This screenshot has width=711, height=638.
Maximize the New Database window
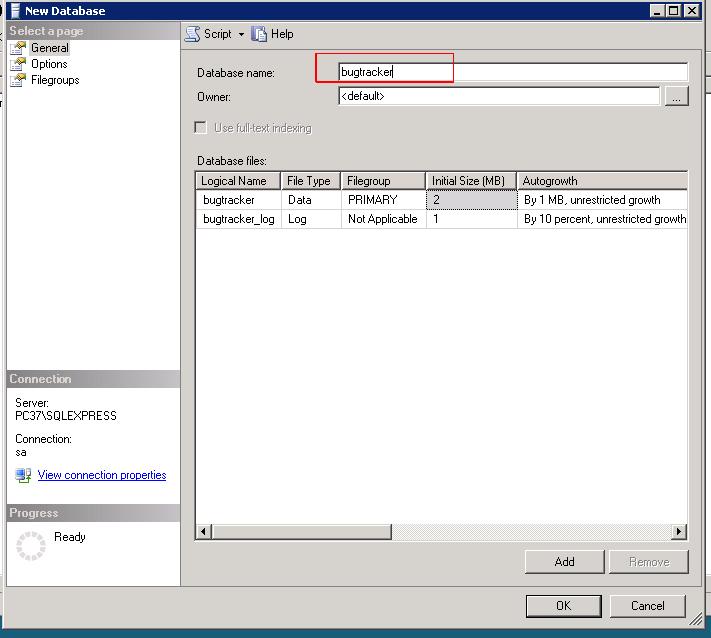tap(674, 10)
